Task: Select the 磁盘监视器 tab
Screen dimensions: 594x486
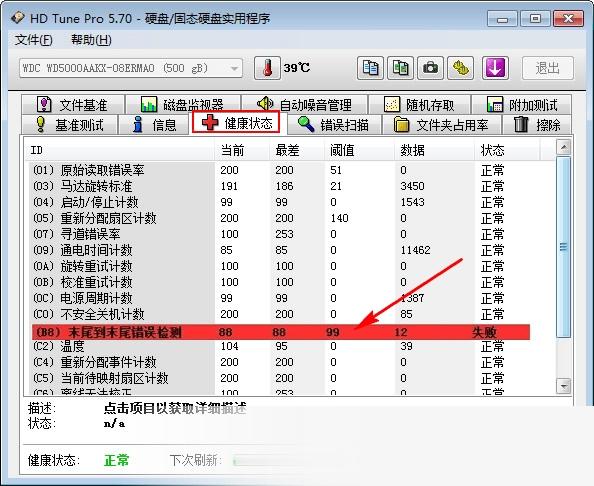Action: tap(183, 104)
